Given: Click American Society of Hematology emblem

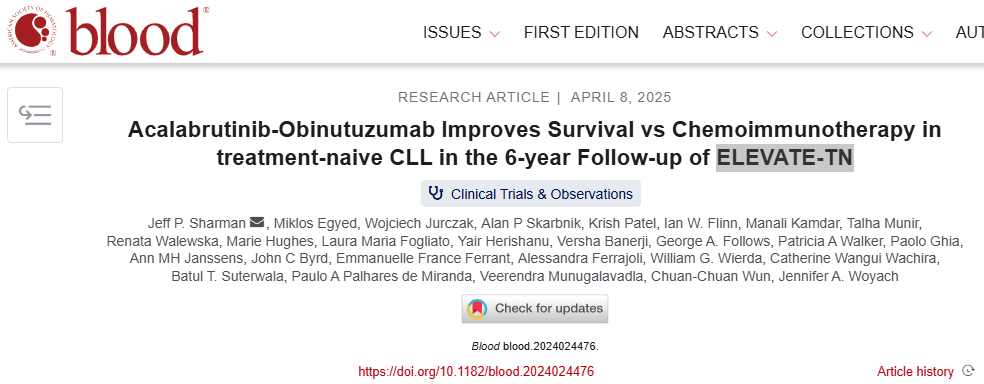Looking at the screenshot, I should click(36, 31).
